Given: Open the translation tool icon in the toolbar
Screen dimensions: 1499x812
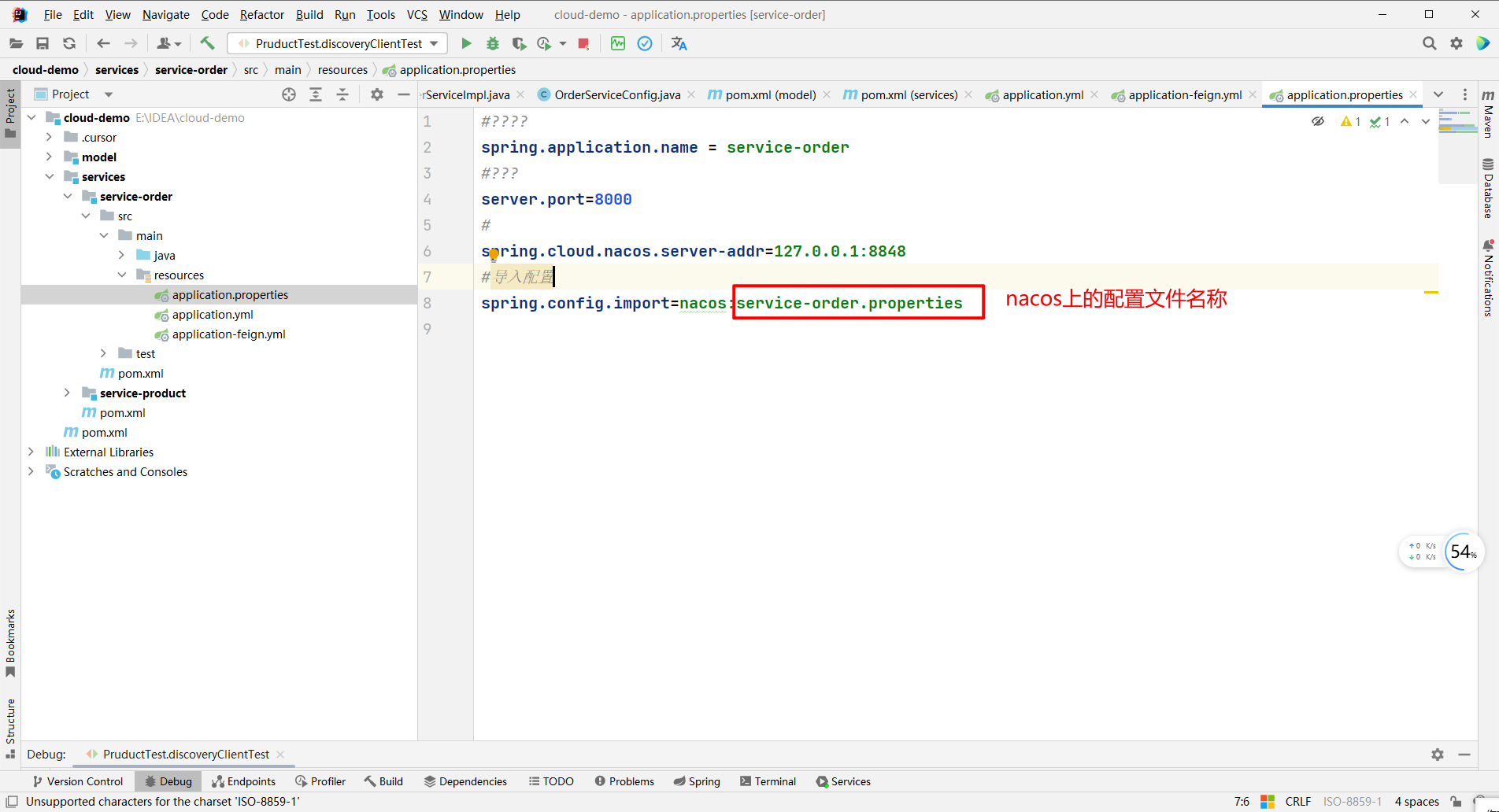Looking at the screenshot, I should coord(679,44).
